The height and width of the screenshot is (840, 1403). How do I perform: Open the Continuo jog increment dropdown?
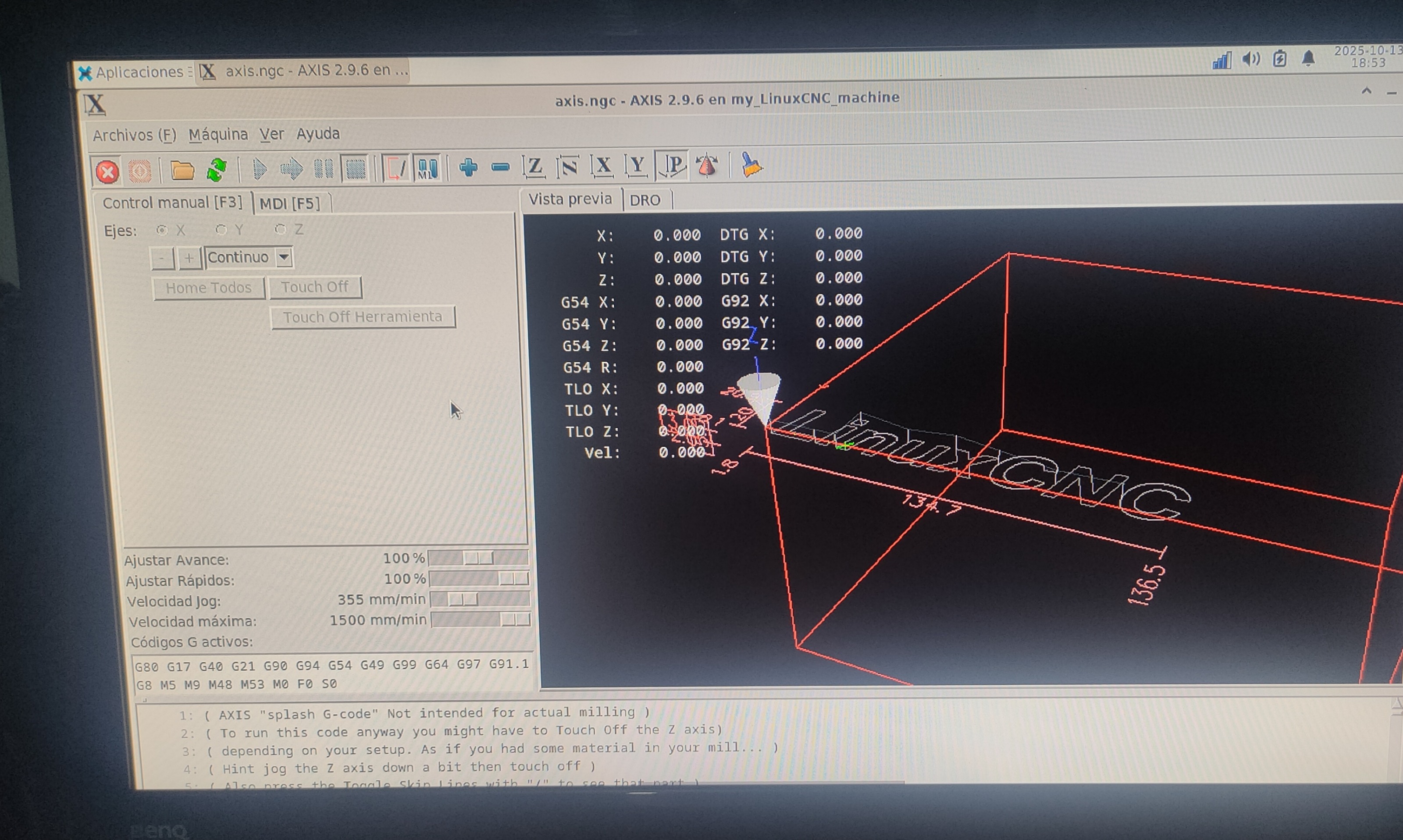(x=284, y=257)
